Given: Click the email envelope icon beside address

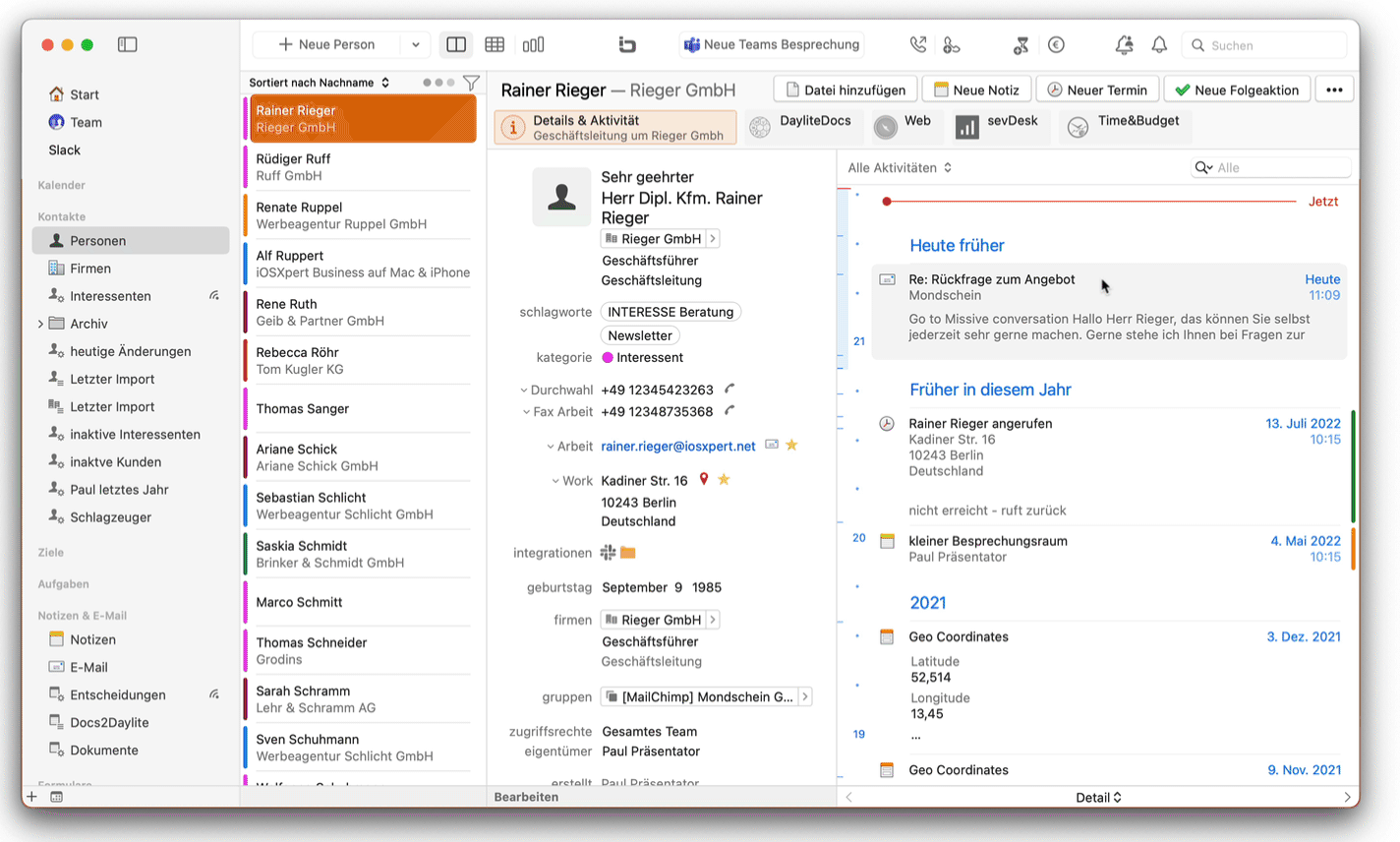Looking at the screenshot, I should point(772,446).
